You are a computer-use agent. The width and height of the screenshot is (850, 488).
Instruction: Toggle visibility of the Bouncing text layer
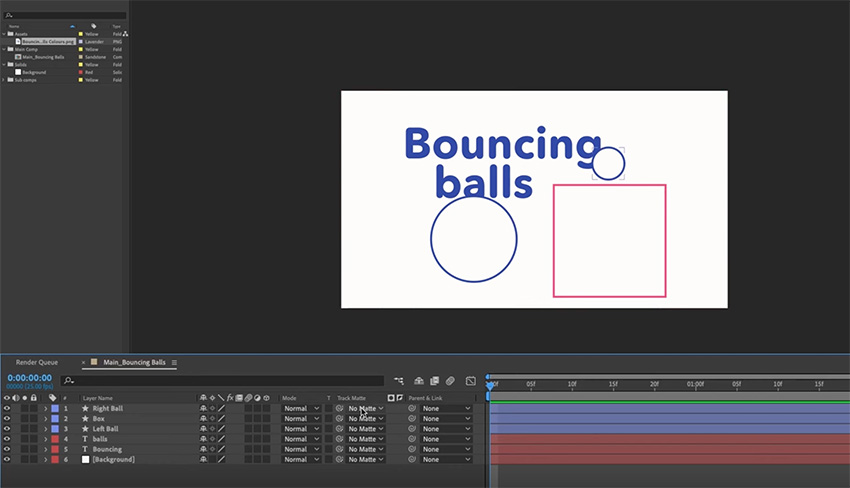(x=6, y=449)
